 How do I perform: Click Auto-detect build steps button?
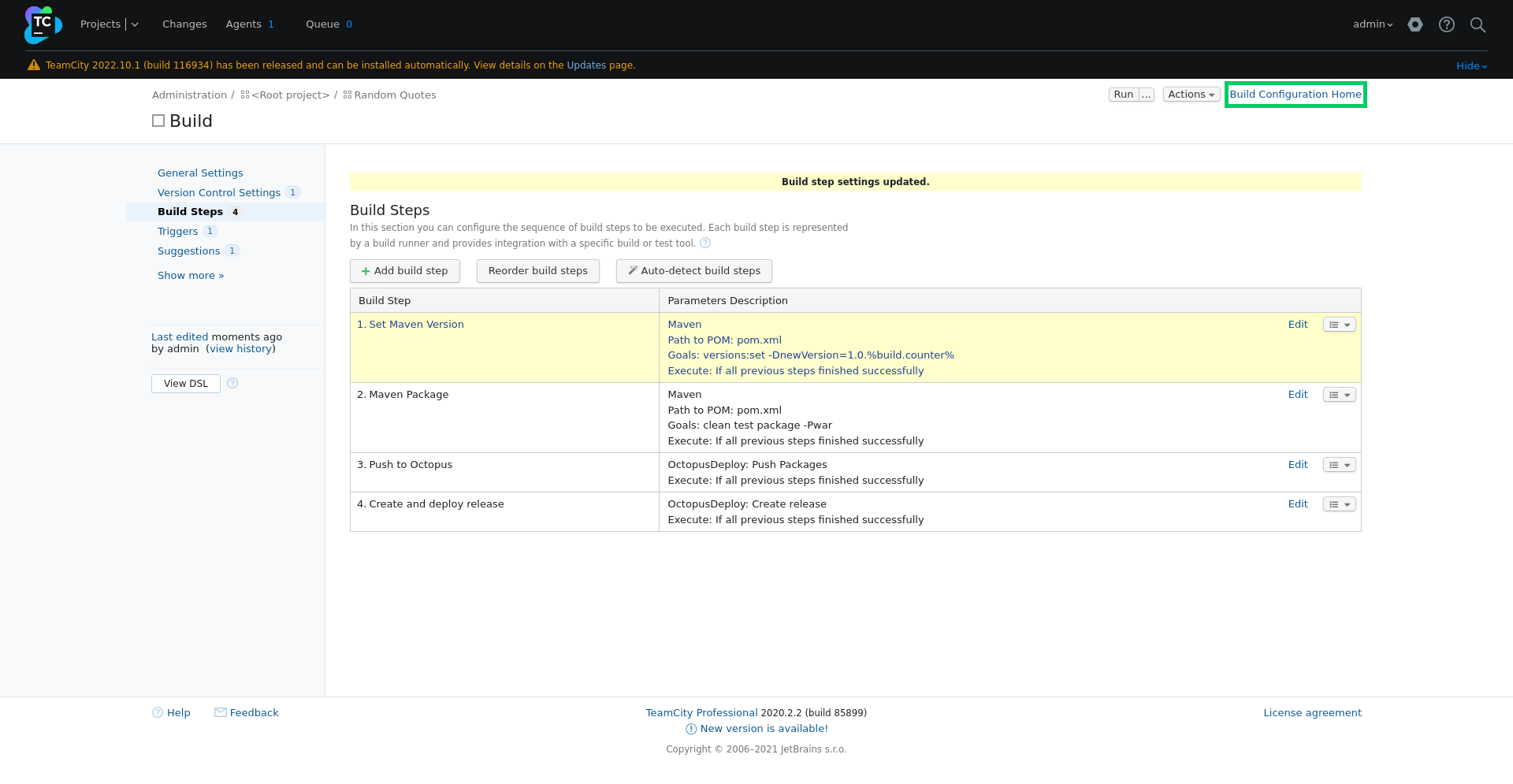click(694, 271)
